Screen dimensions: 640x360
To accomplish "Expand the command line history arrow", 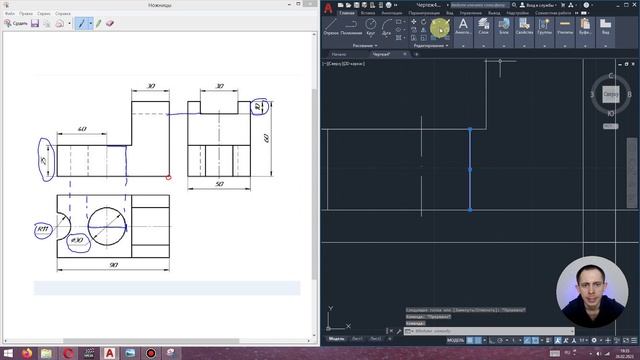I will [571, 331].
